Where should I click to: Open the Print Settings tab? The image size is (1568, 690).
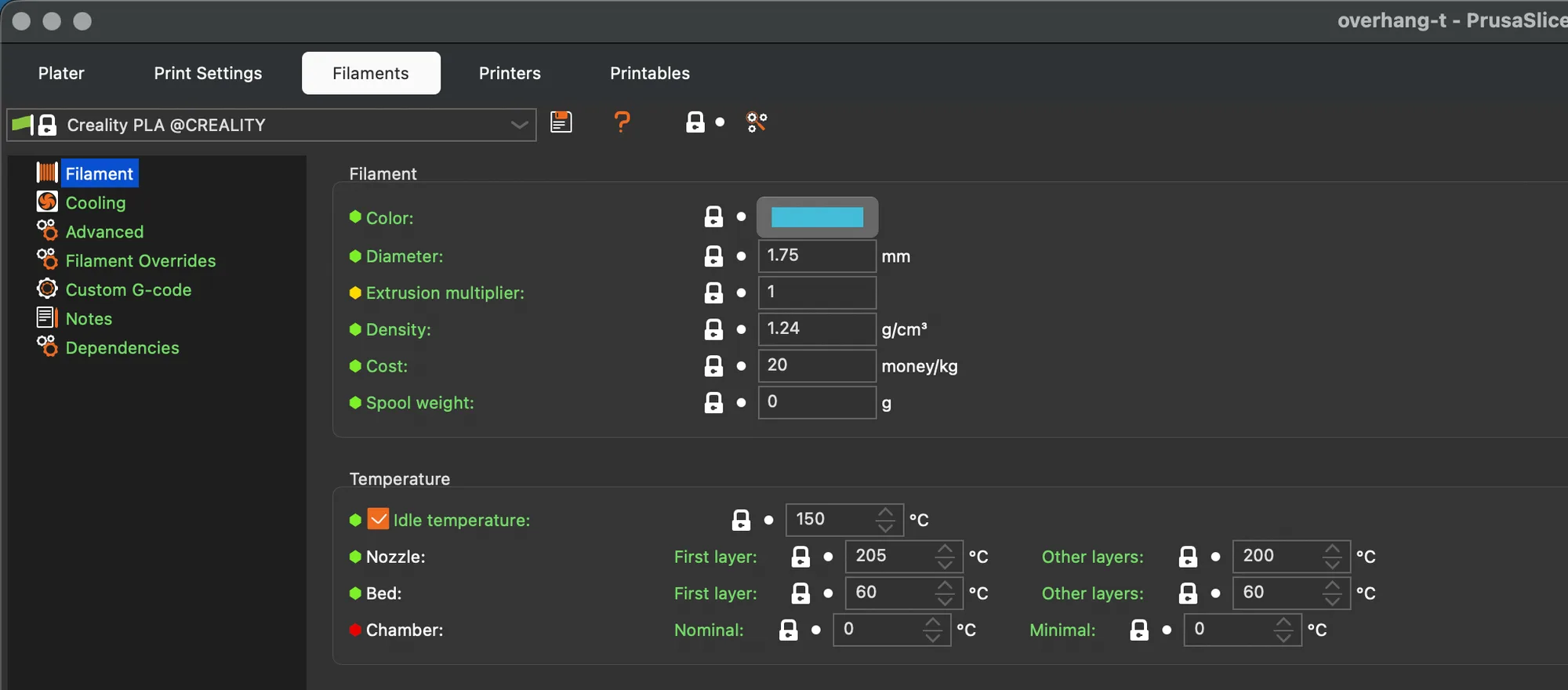point(208,73)
